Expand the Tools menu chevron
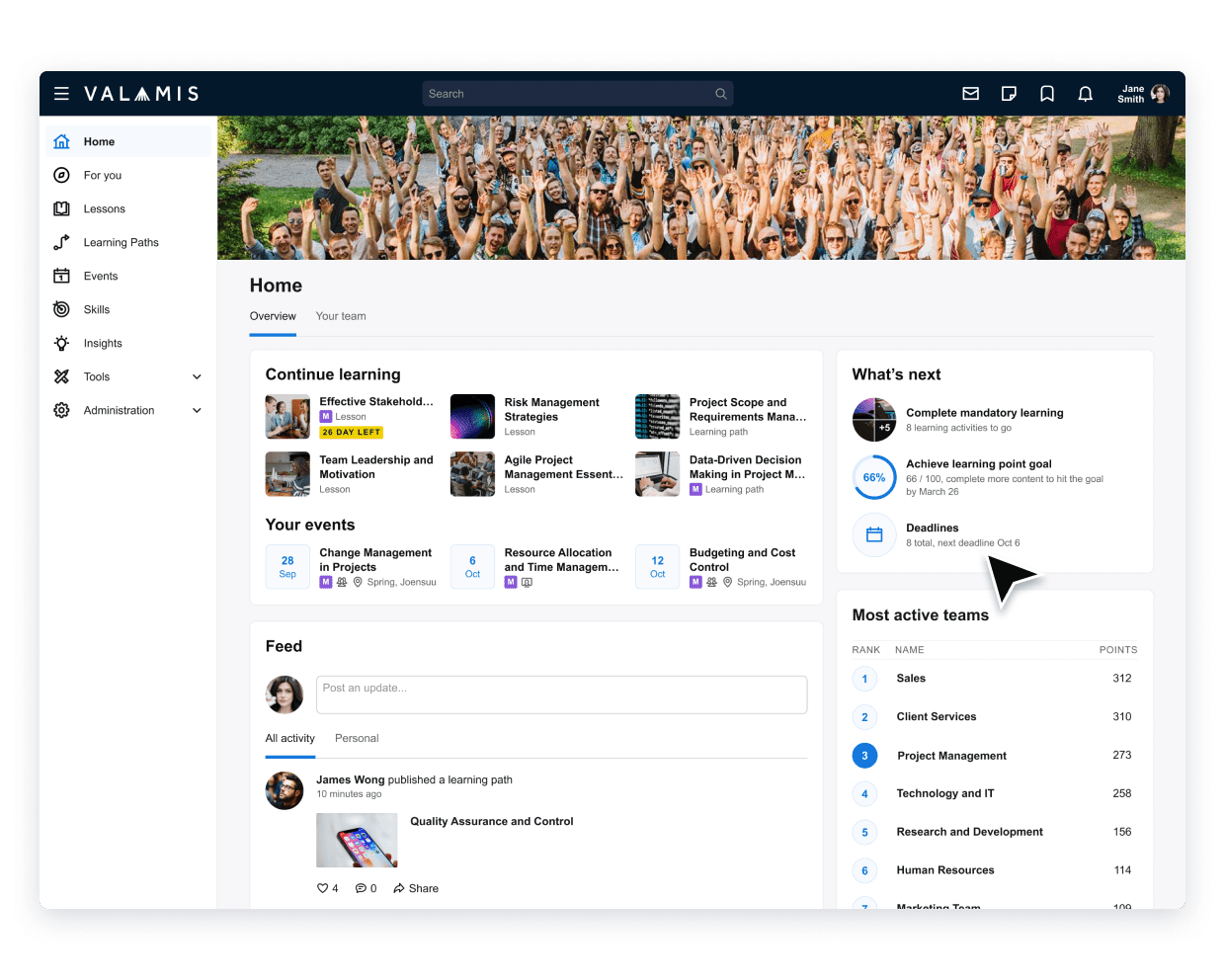 point(197,376)
